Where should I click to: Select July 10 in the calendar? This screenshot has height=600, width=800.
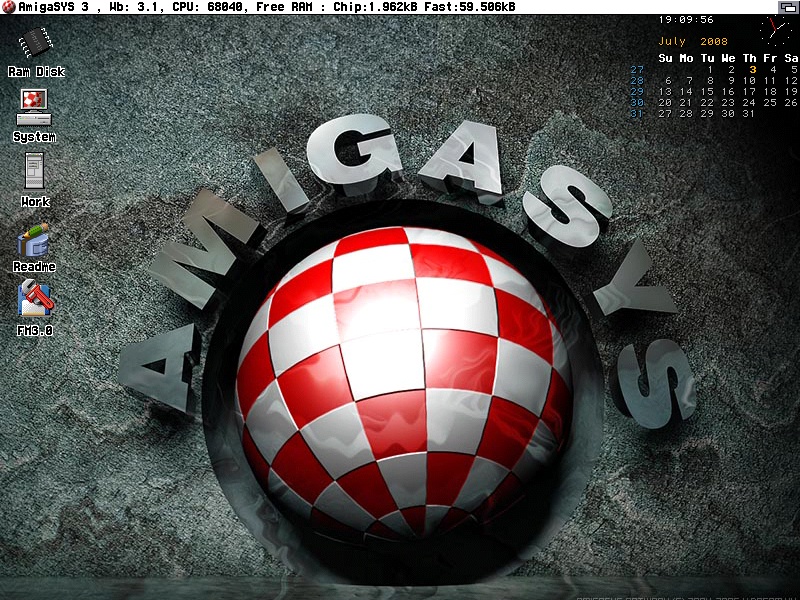[x=749, y=81]
